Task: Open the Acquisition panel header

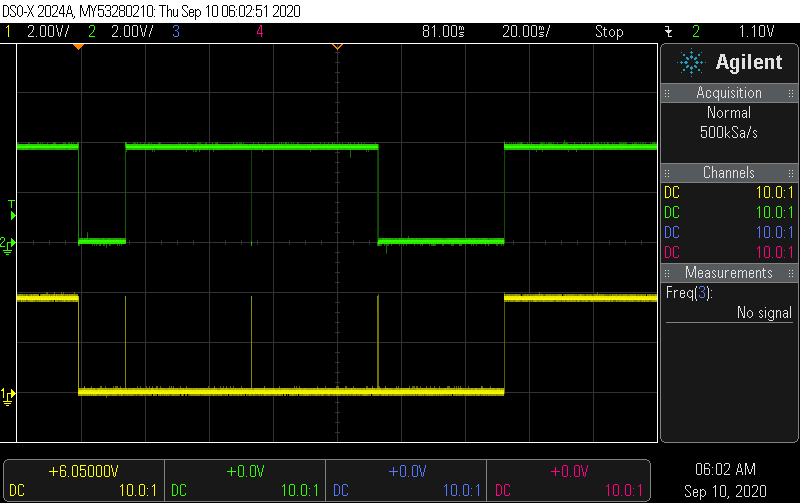Action: [729, 93]
